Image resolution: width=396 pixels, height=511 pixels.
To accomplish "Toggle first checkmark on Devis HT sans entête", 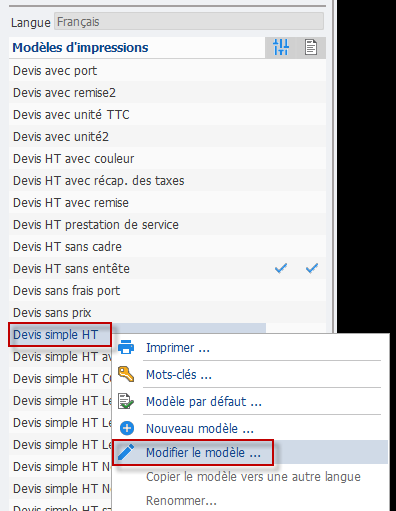I will pos(281,268).
